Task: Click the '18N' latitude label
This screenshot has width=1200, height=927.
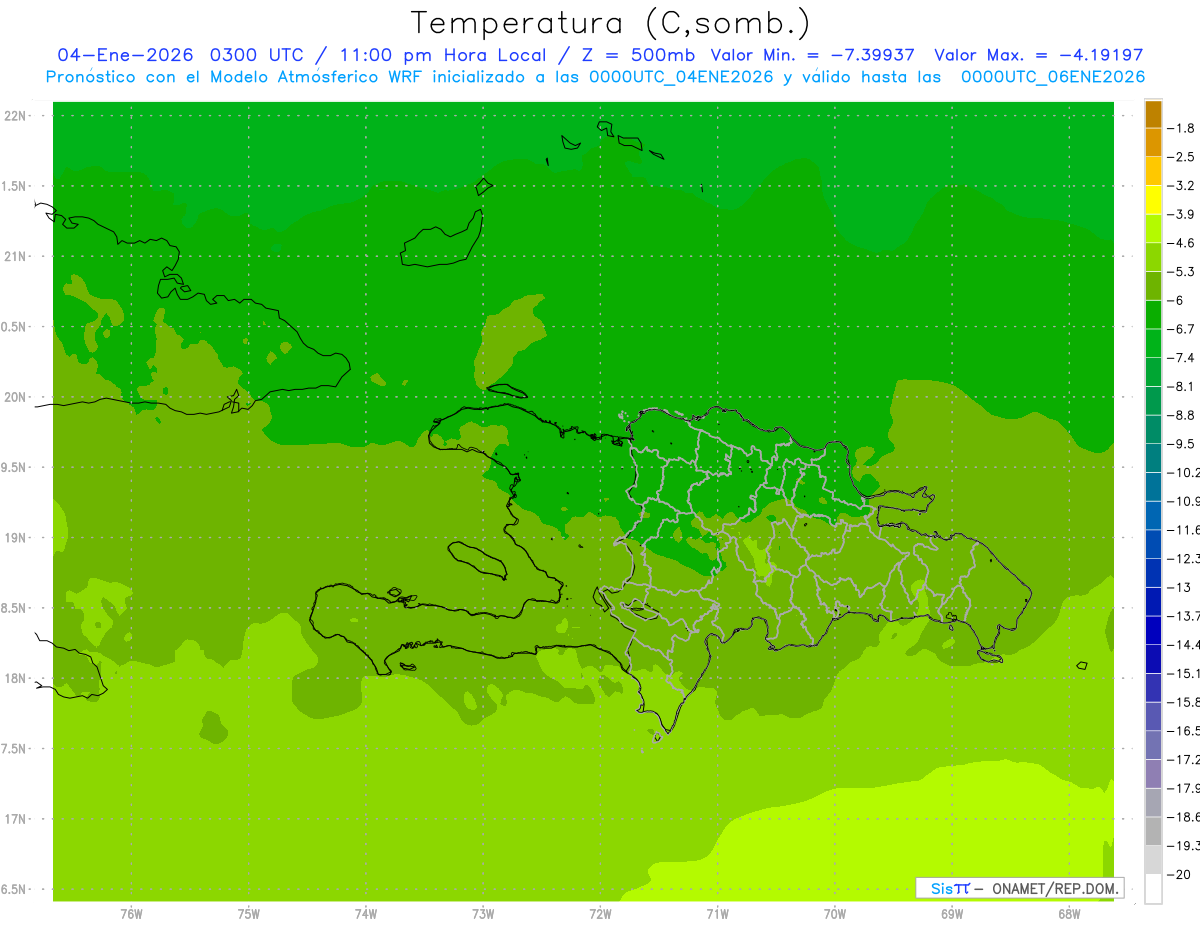Action: coord(17,678)
